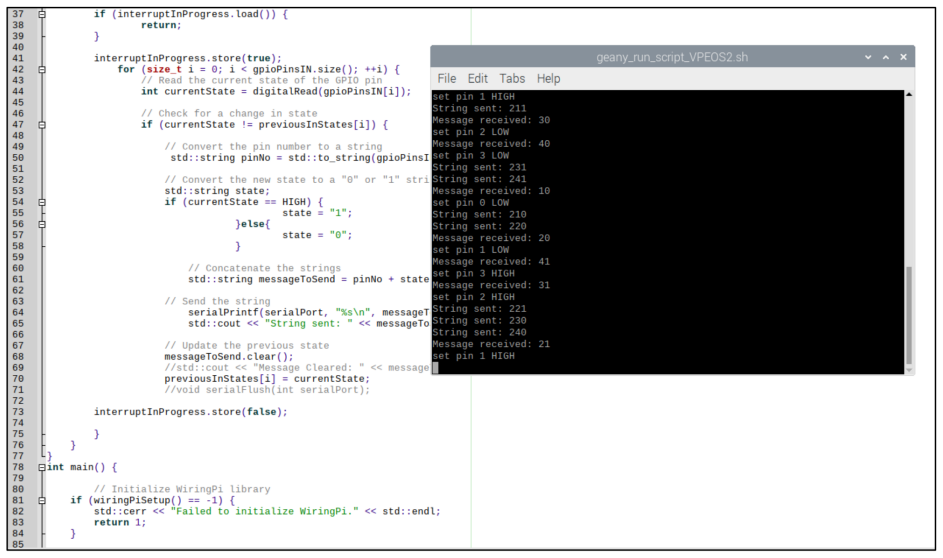
Task: Toggle the else fold marker at line 56
Action: 42,224
